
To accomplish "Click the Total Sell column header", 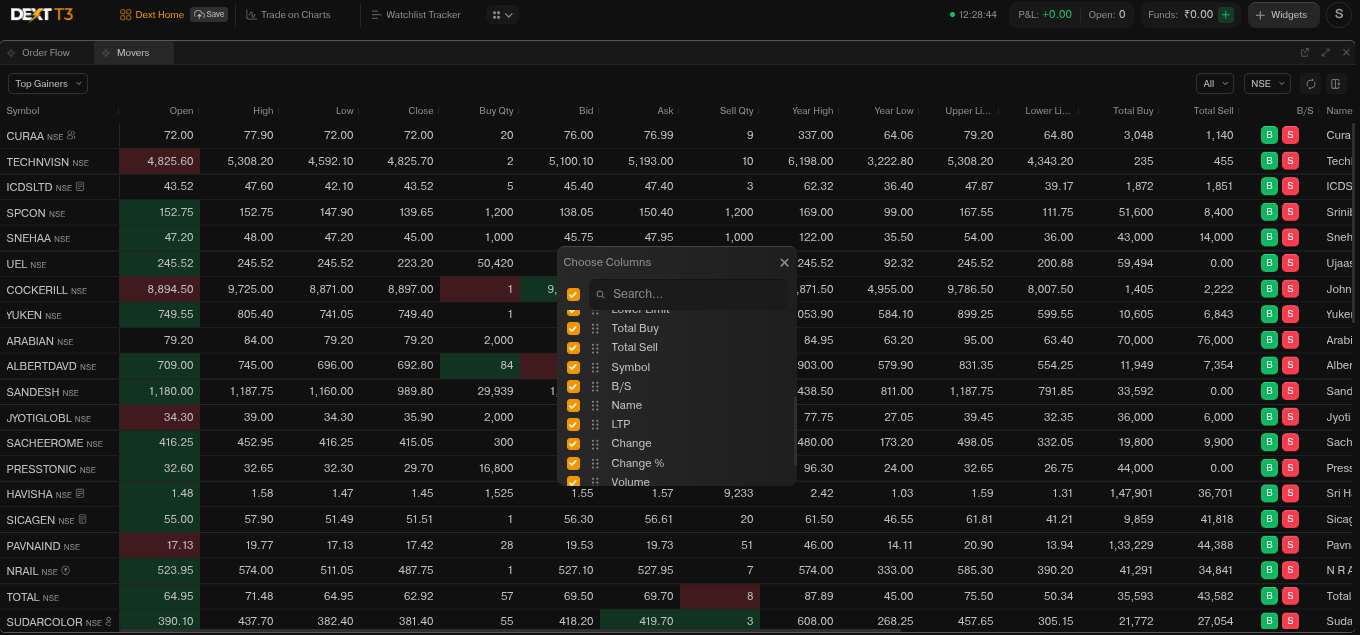I will click(1213, 111).
